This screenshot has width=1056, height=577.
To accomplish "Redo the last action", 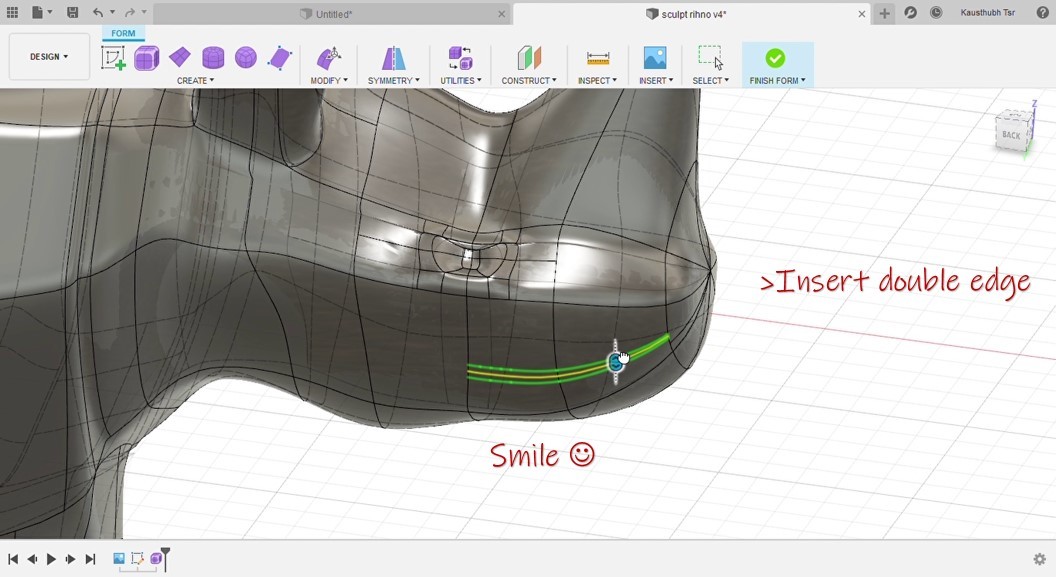I will click(x=130, y=13).
